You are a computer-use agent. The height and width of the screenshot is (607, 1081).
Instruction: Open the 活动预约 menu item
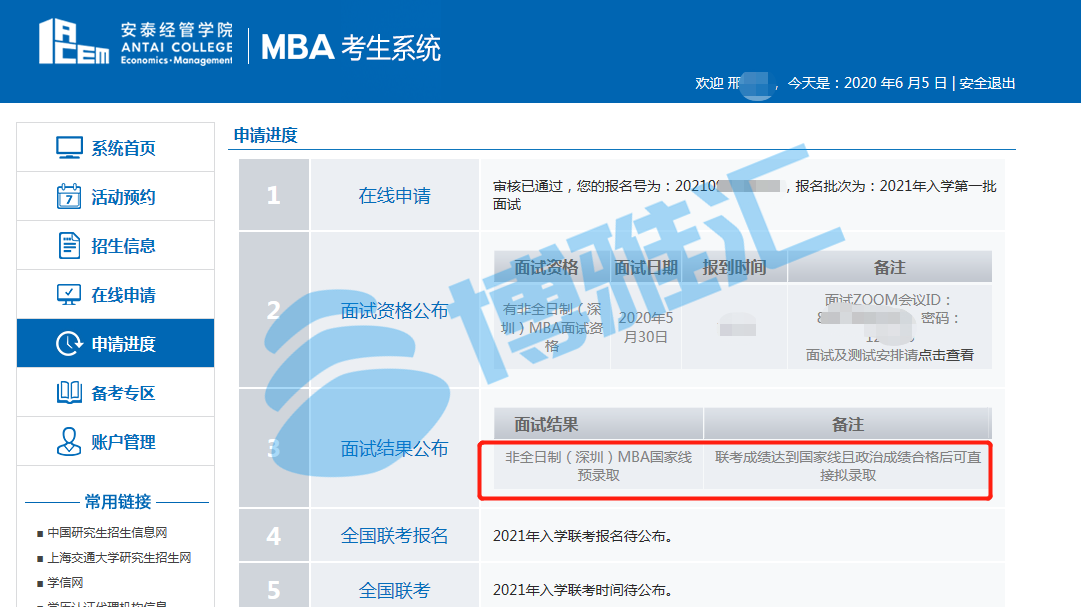[115, 197]
